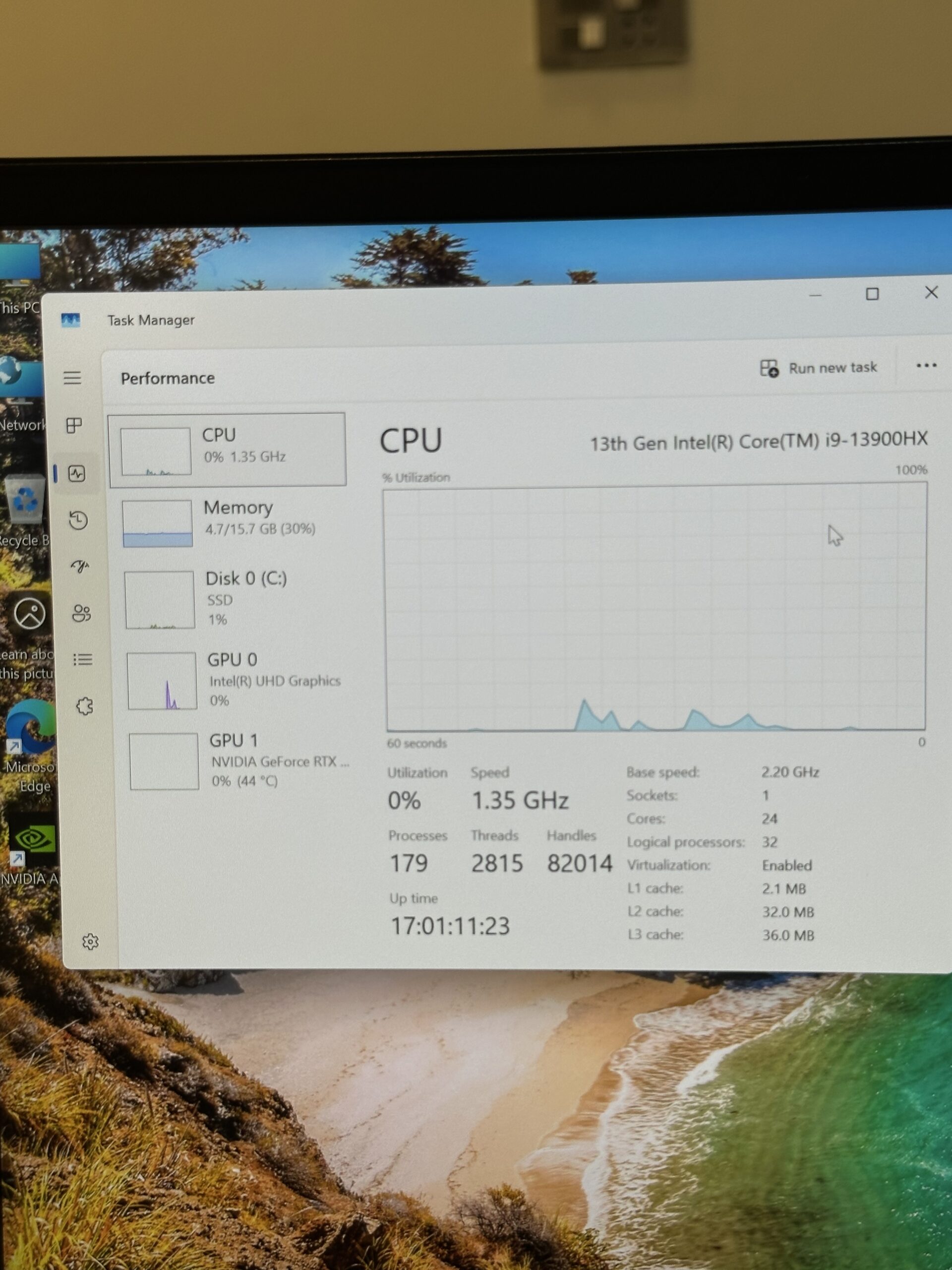Screen dimensions: 952x1270
Task: Click the Cores value 24
Action: coord(770,819)
